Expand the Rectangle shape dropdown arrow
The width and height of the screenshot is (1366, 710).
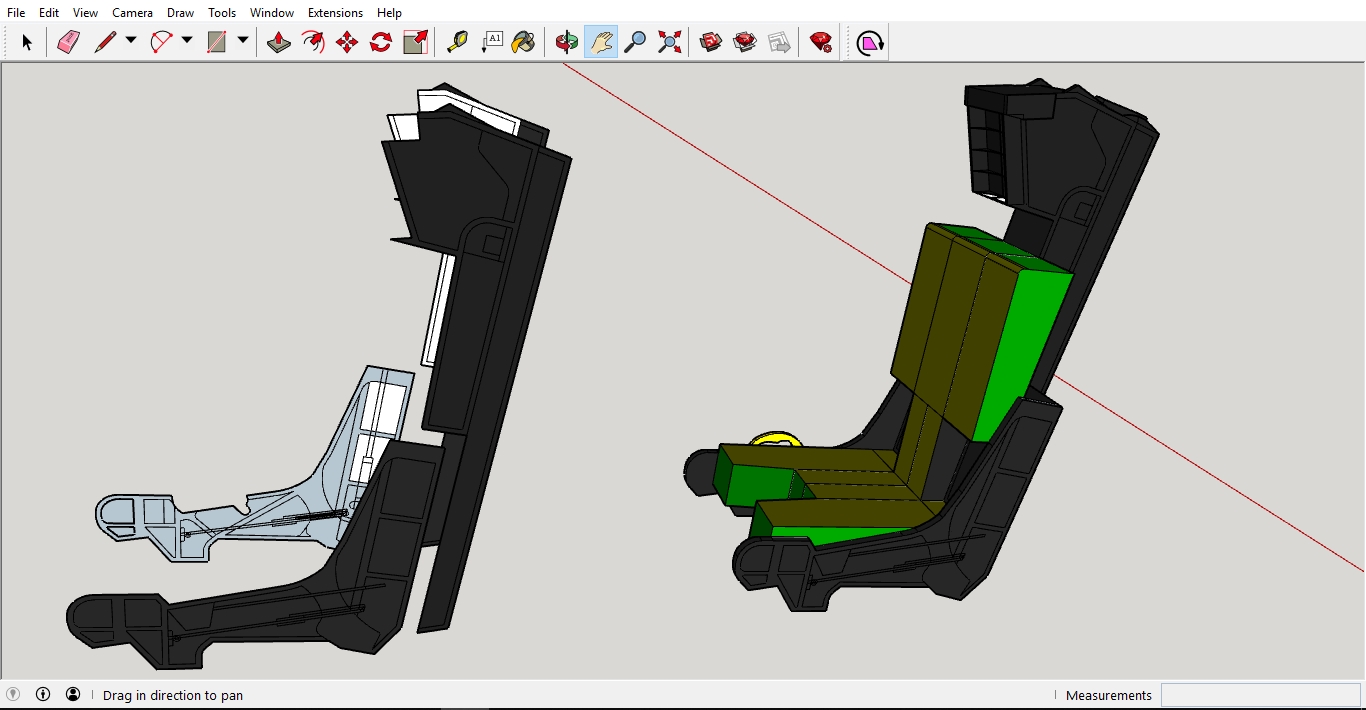point(243,41)
